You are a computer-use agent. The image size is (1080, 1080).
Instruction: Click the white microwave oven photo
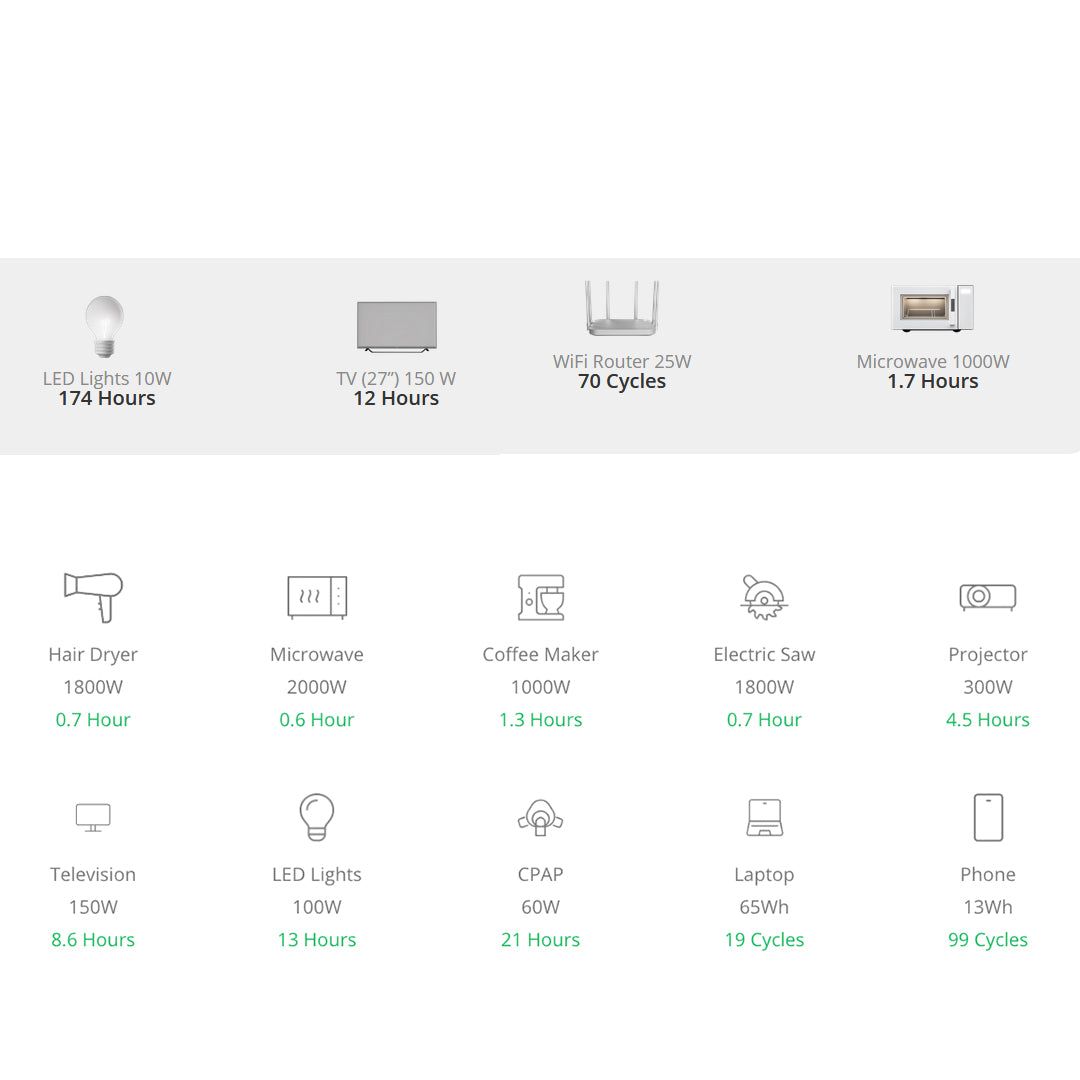coord(932,308)
